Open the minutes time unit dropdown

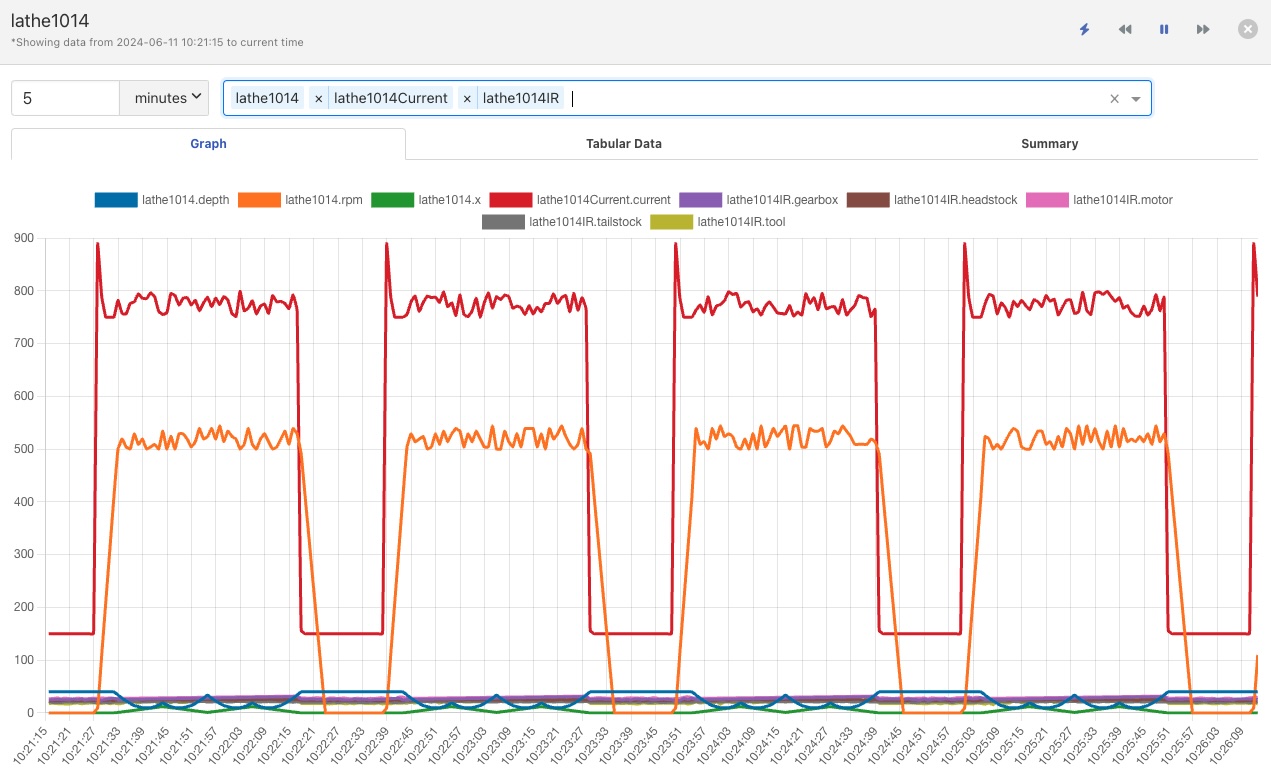pos(164,98)
